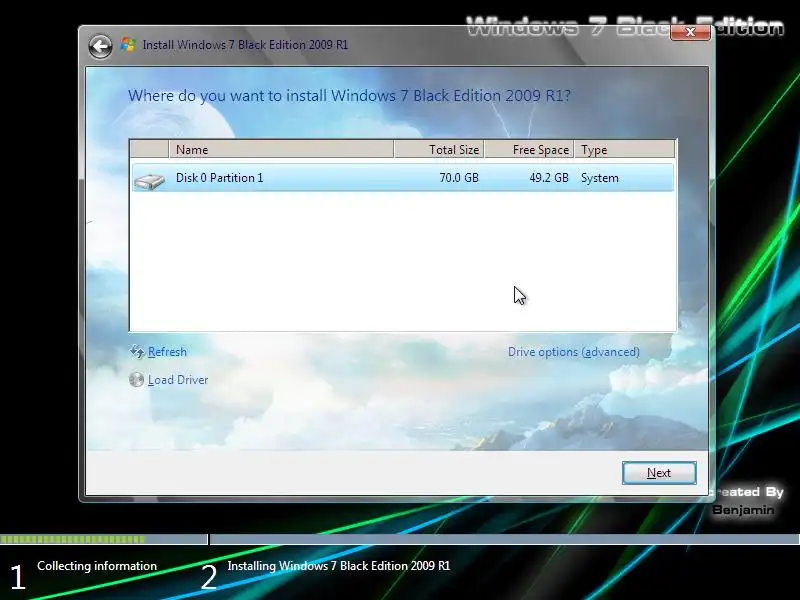Sort by the Name column header

pyautogui.click(x=281, y=149)
